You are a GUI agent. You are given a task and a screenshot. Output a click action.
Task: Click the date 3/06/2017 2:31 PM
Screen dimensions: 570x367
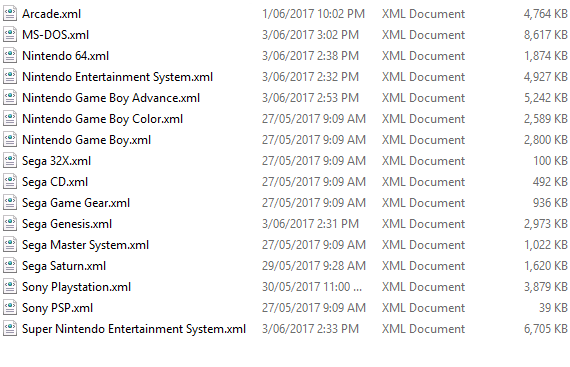[310, 224]
